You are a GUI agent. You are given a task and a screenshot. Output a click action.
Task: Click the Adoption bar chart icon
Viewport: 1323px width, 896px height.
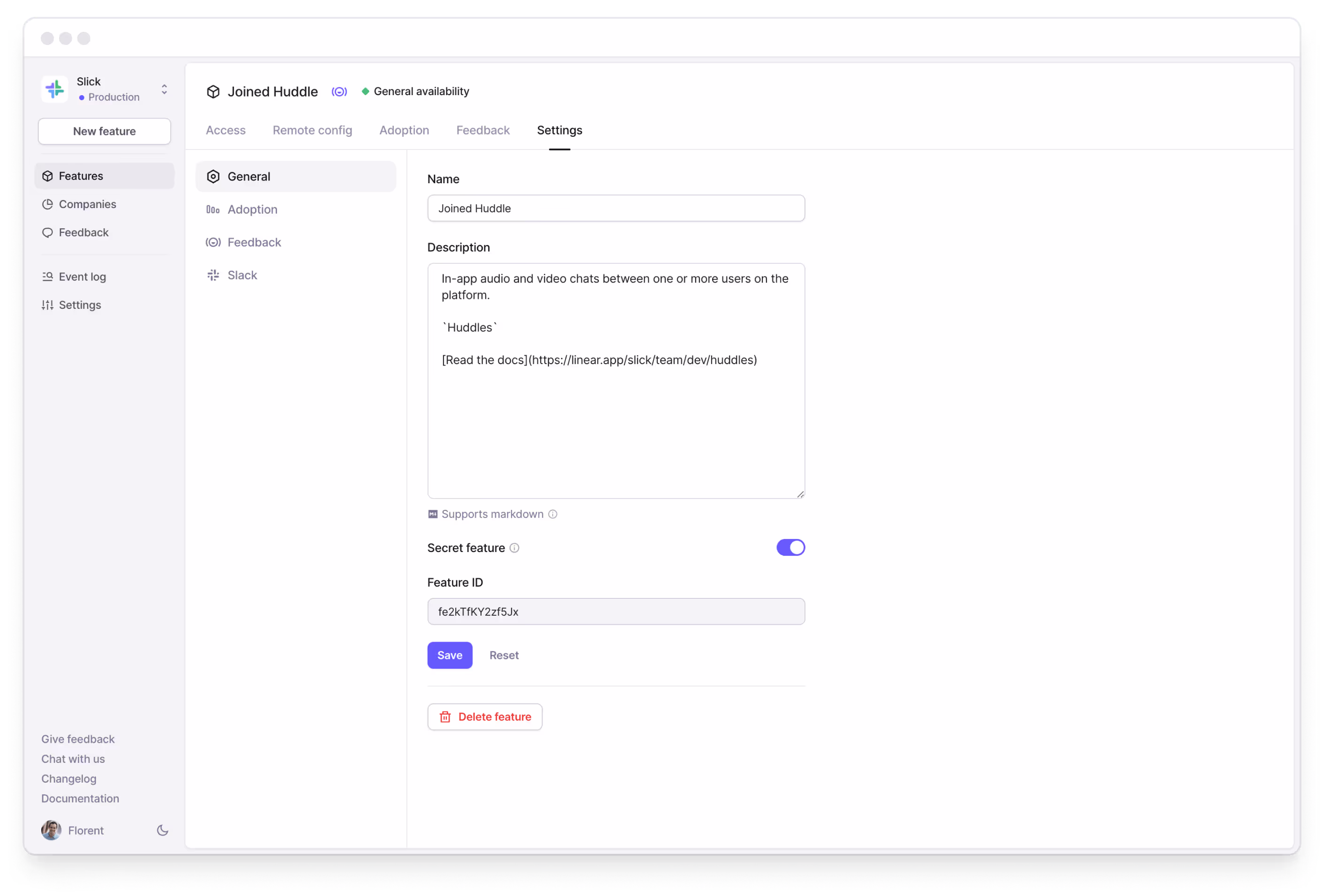tap(213, 210)
